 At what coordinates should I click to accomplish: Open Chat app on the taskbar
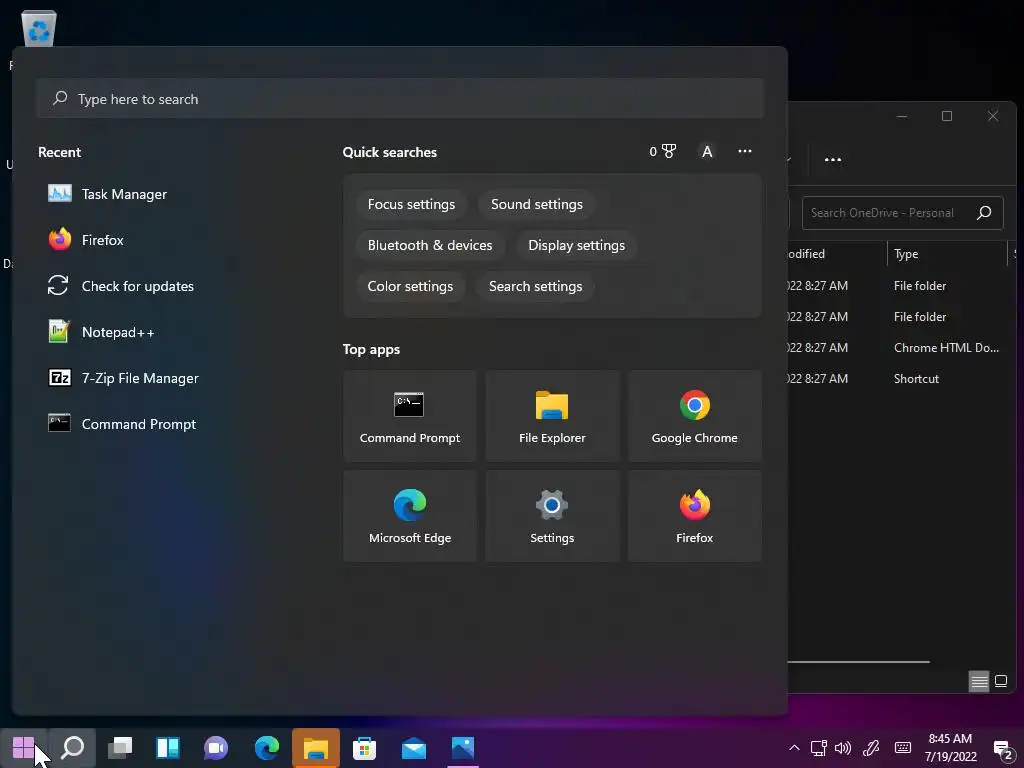tap(216, 748)
